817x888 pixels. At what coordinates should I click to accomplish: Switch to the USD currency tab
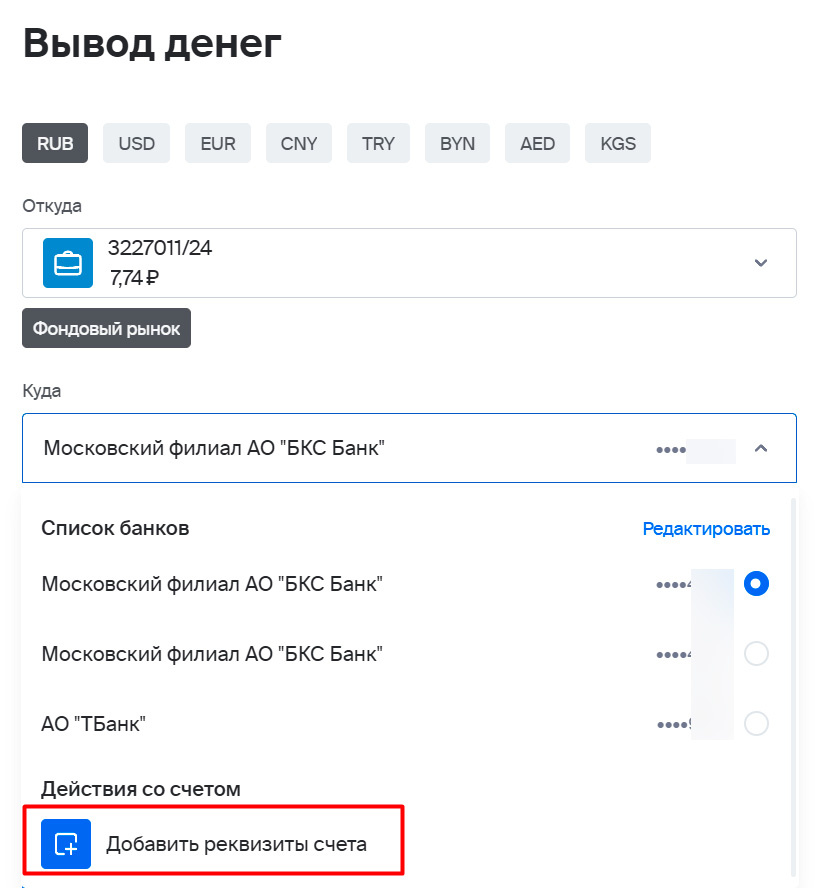point(136,143)
